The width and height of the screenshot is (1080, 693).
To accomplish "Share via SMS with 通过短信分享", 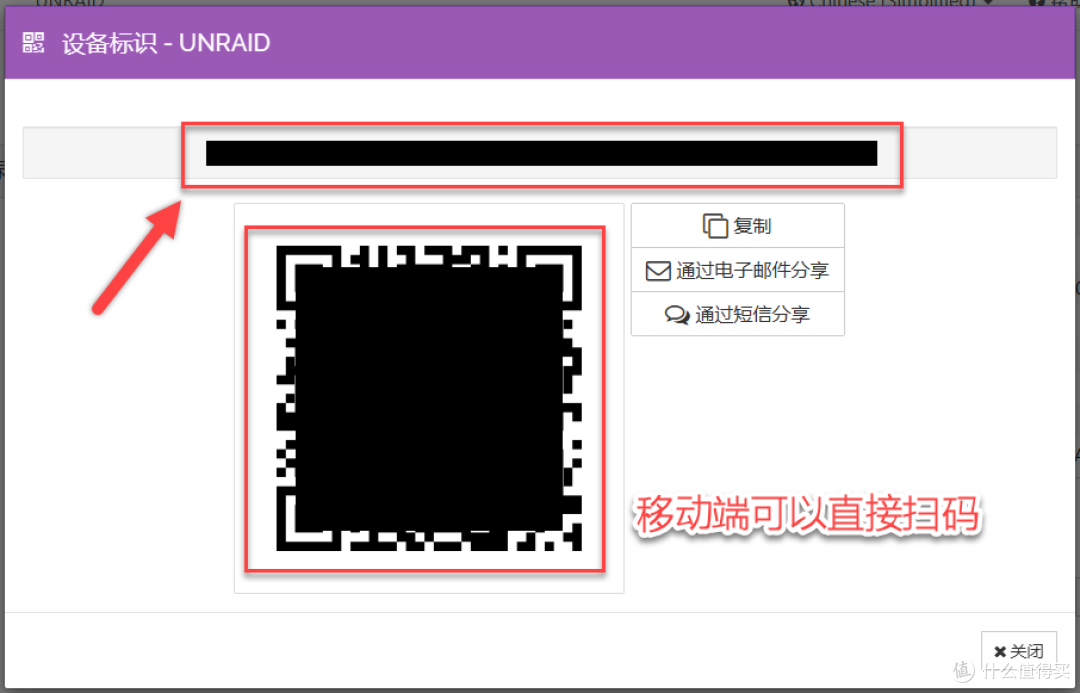I will tap(737, 314).
